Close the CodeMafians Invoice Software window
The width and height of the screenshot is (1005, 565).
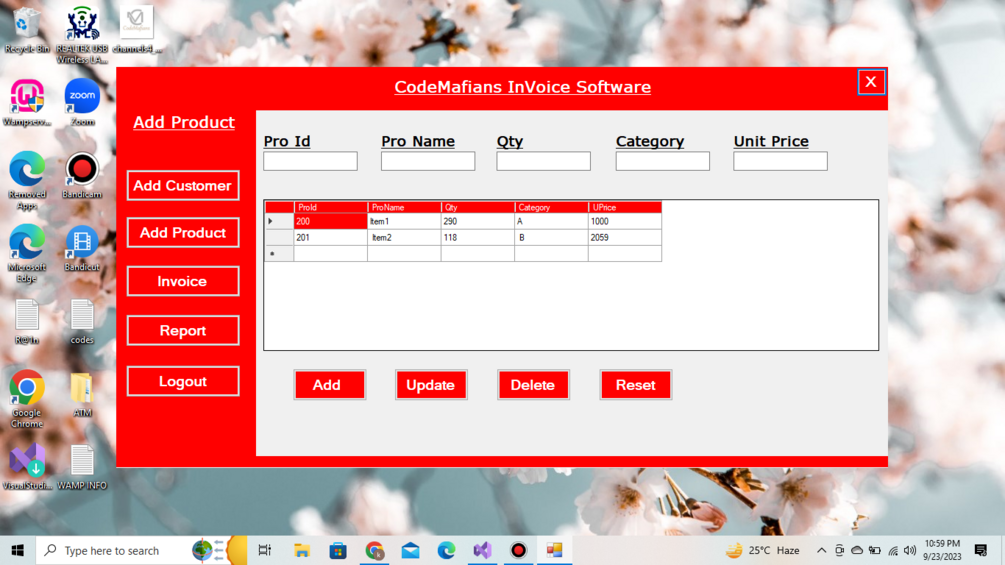tap(871, 82)
